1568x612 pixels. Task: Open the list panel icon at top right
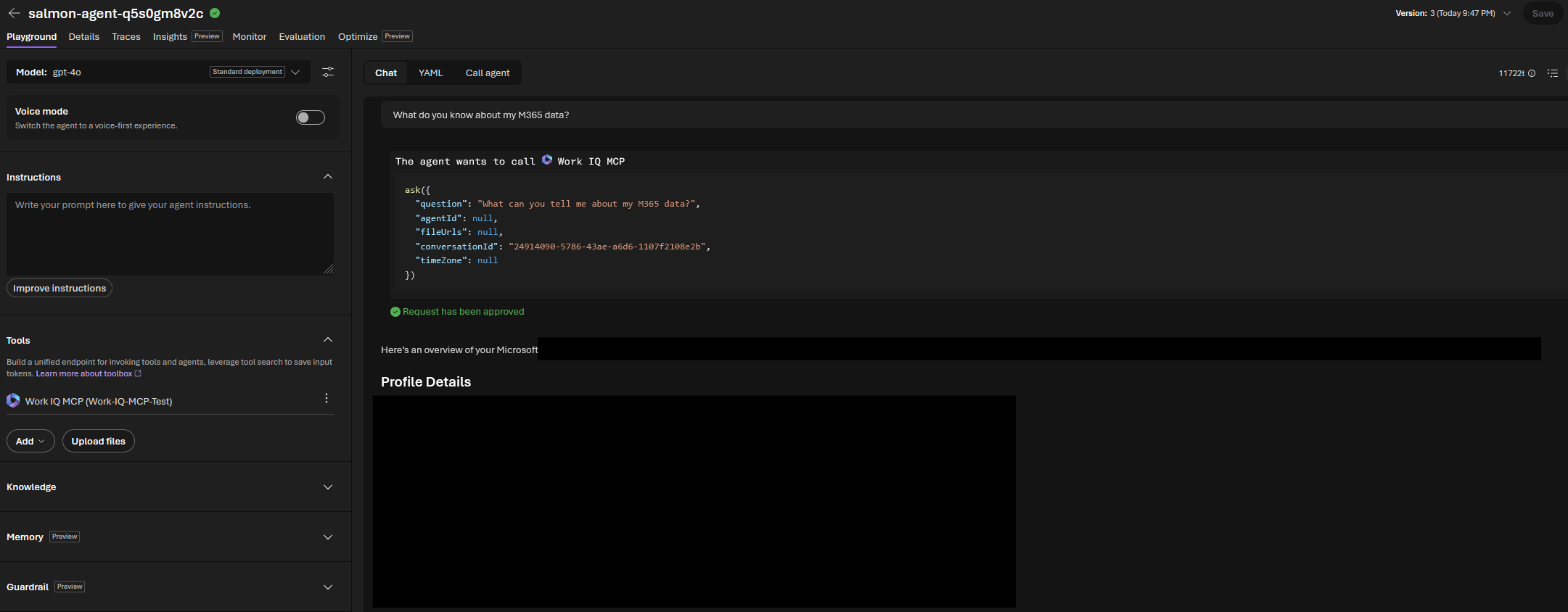(x=1553, y=73)
